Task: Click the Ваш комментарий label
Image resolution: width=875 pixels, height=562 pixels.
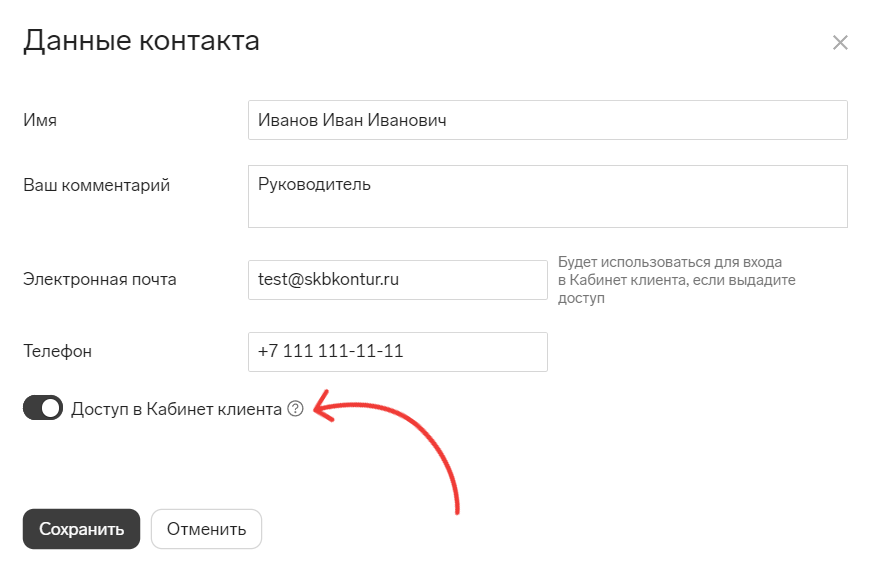Action: pos(97,185)
